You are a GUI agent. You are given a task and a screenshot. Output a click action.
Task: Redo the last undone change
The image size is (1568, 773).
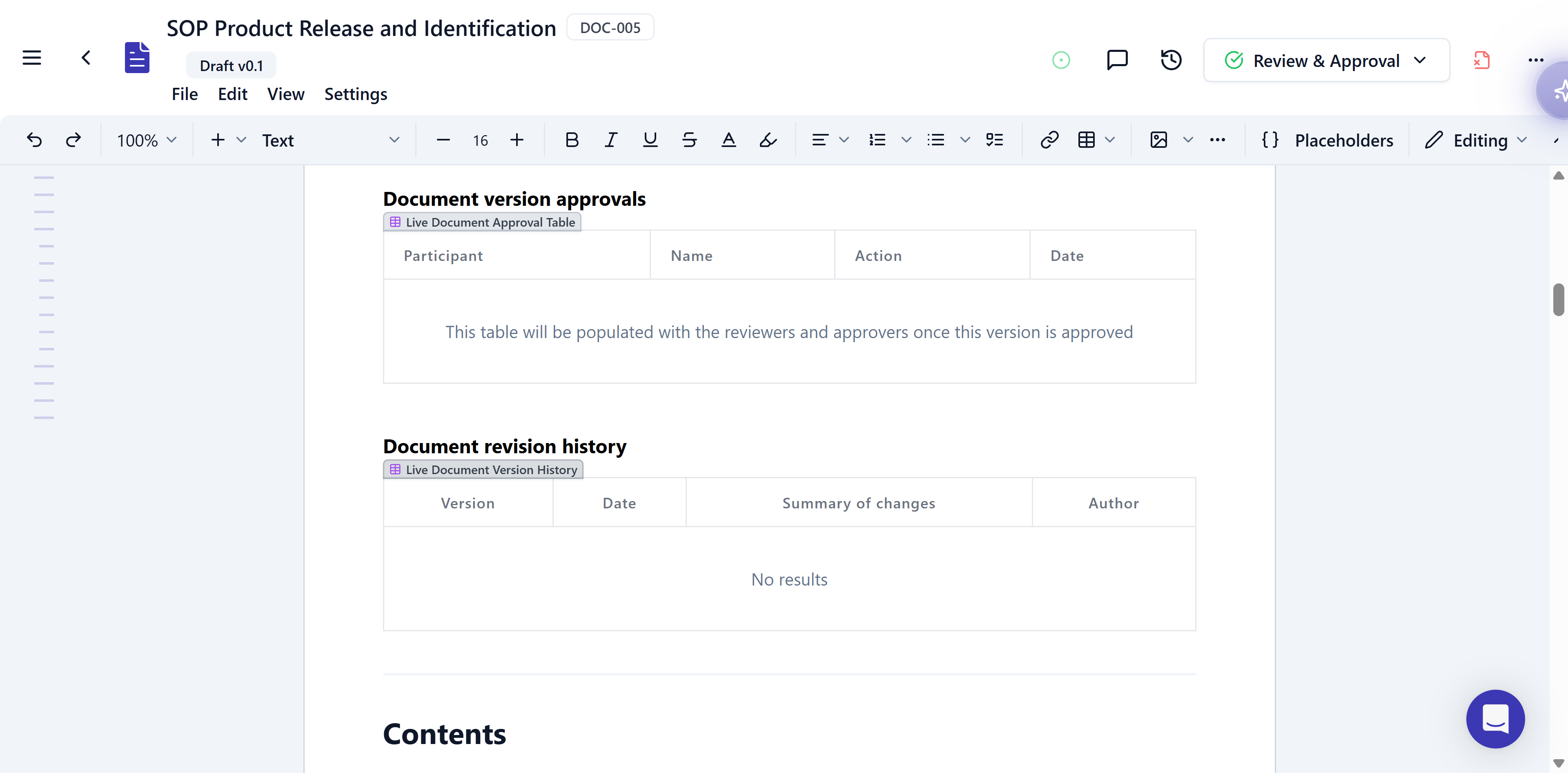pyautogui.click(x=73, y=140)
